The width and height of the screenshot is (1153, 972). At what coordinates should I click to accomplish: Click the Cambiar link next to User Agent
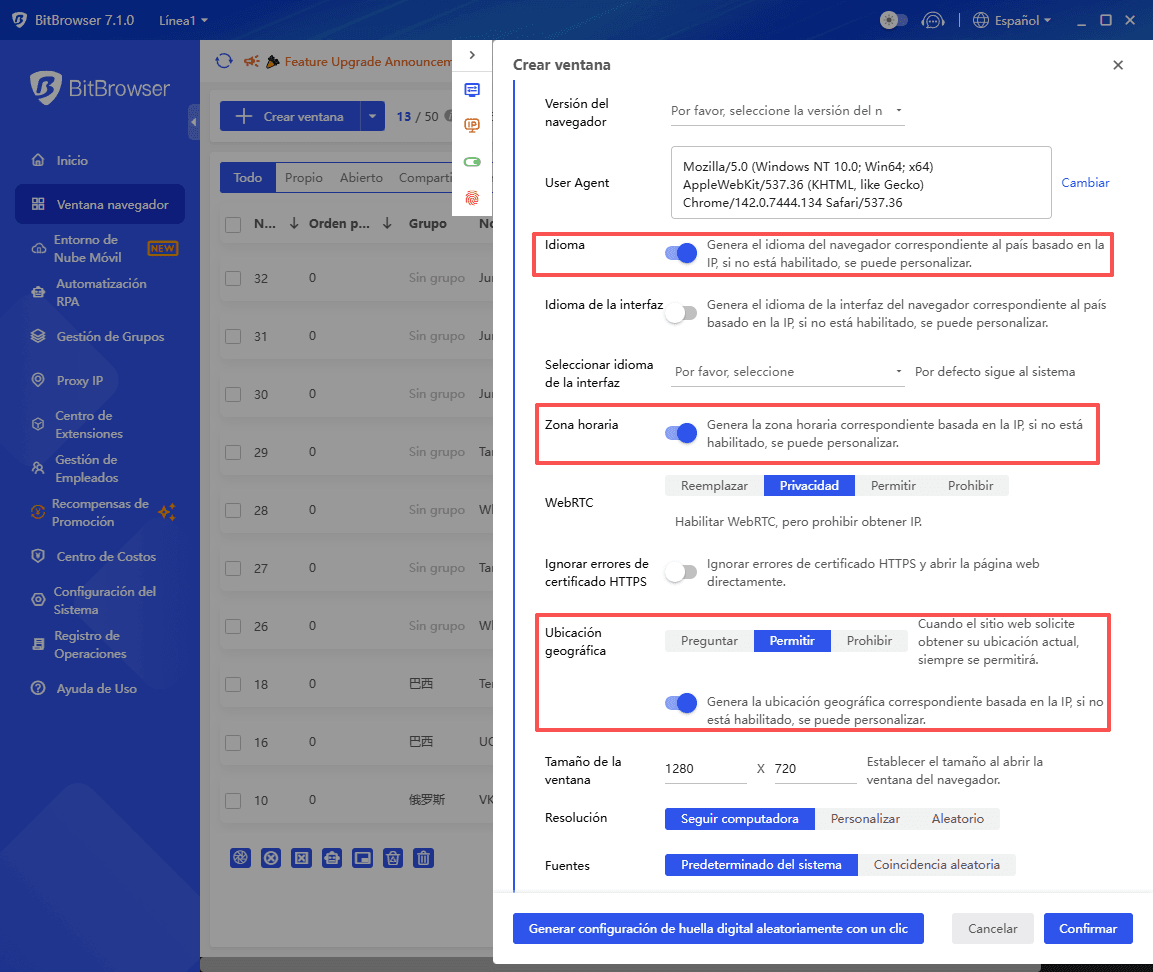pyautogui.click(x=1085, y=183)
